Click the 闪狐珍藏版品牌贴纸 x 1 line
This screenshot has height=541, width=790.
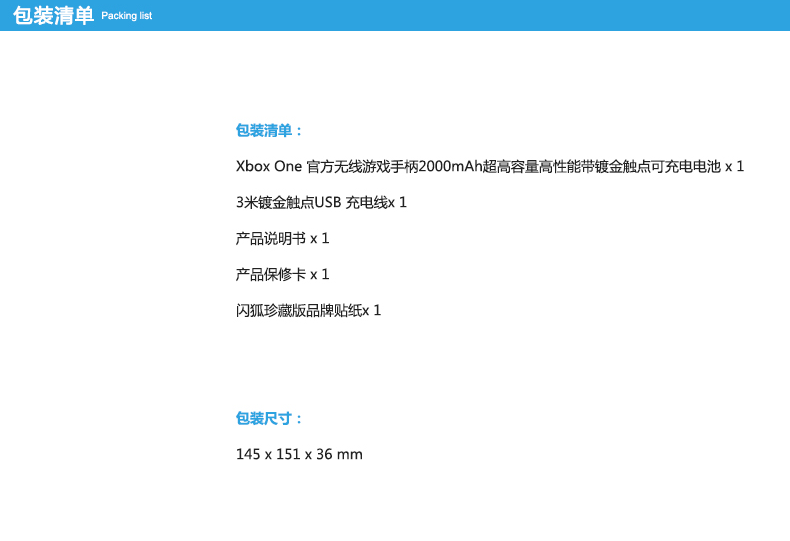click(308, 310)
